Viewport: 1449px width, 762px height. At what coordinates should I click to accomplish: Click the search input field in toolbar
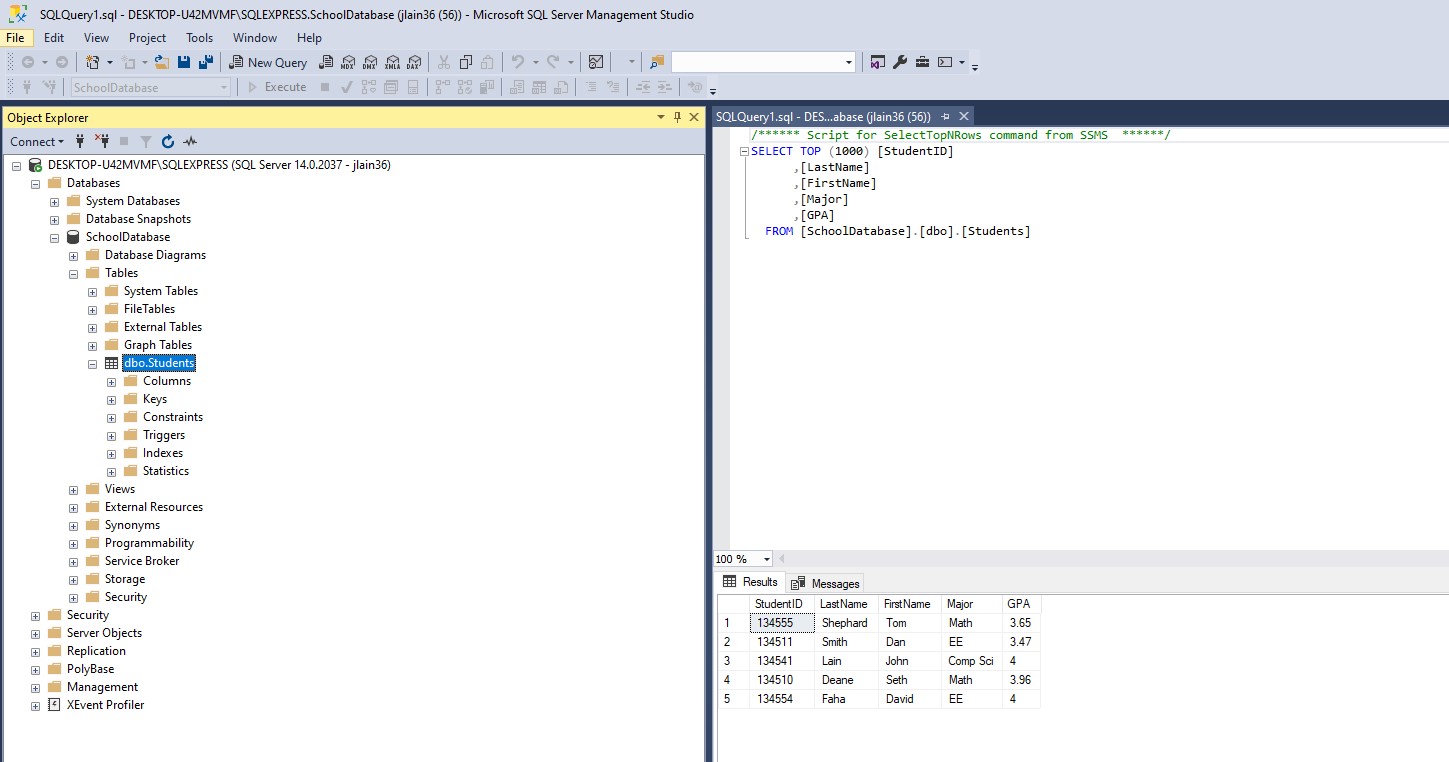(x=757, y=62)
